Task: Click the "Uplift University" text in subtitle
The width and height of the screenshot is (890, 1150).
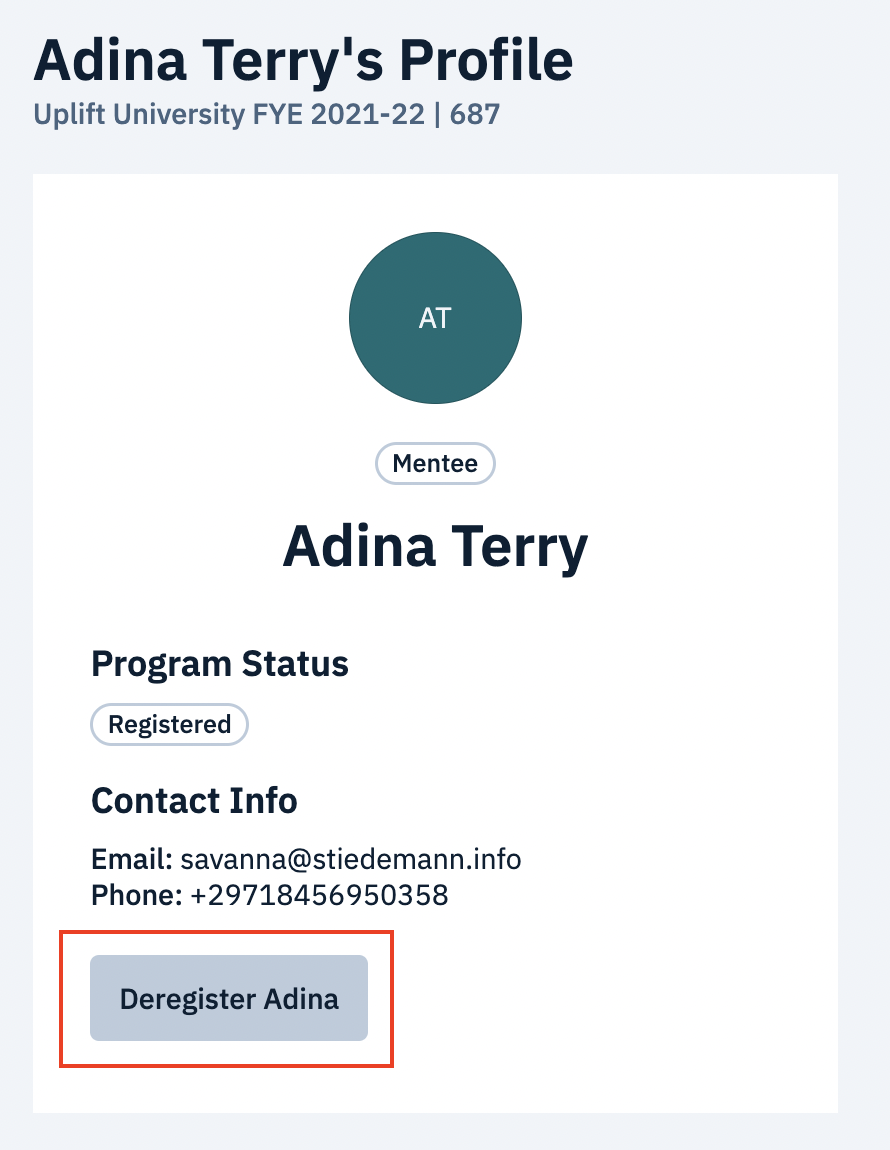Action: 138,114
